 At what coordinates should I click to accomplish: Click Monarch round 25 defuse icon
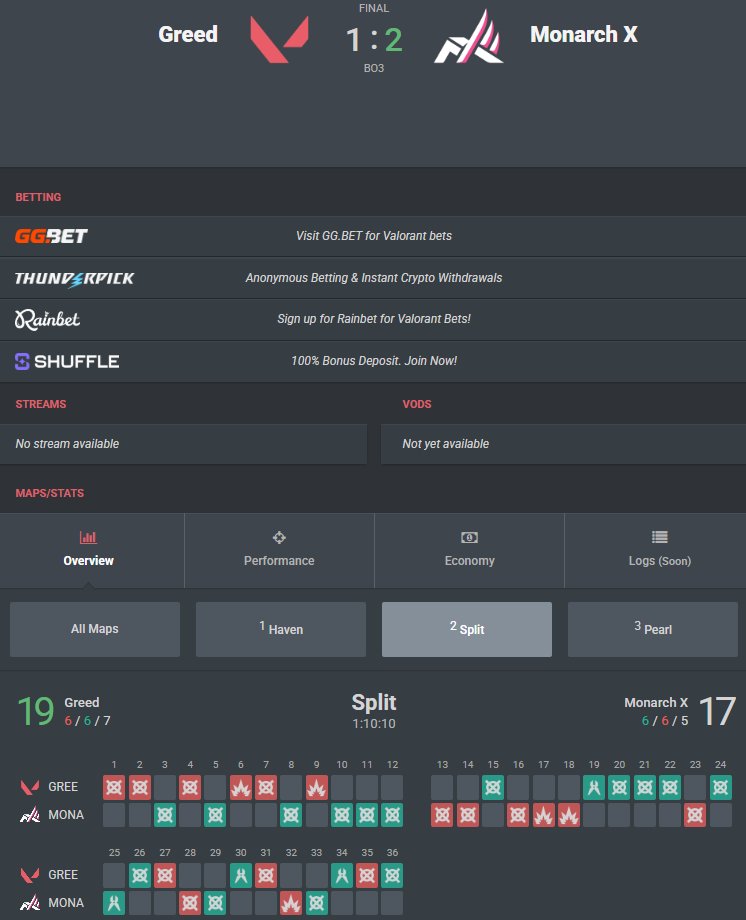(x=114, y=903)
